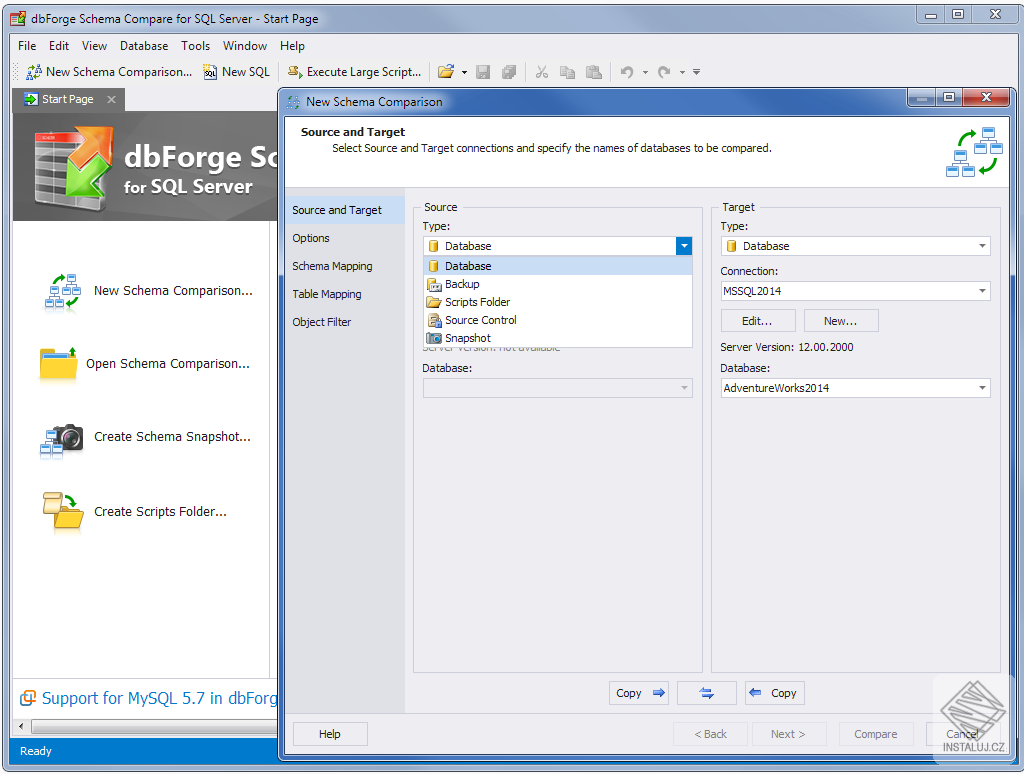Go to Table Mapping wizard page

point(345,295)
